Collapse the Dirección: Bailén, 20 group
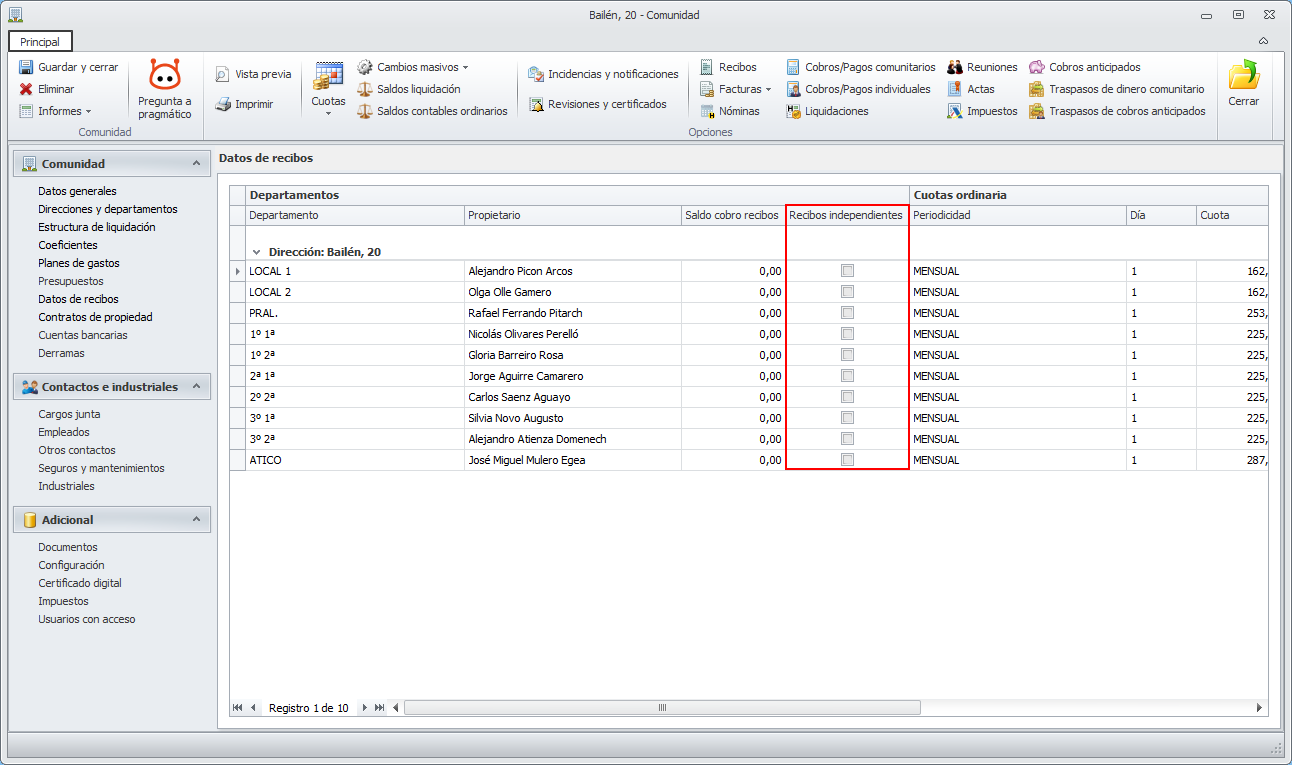1292x765 pixels. coord(257,253)
